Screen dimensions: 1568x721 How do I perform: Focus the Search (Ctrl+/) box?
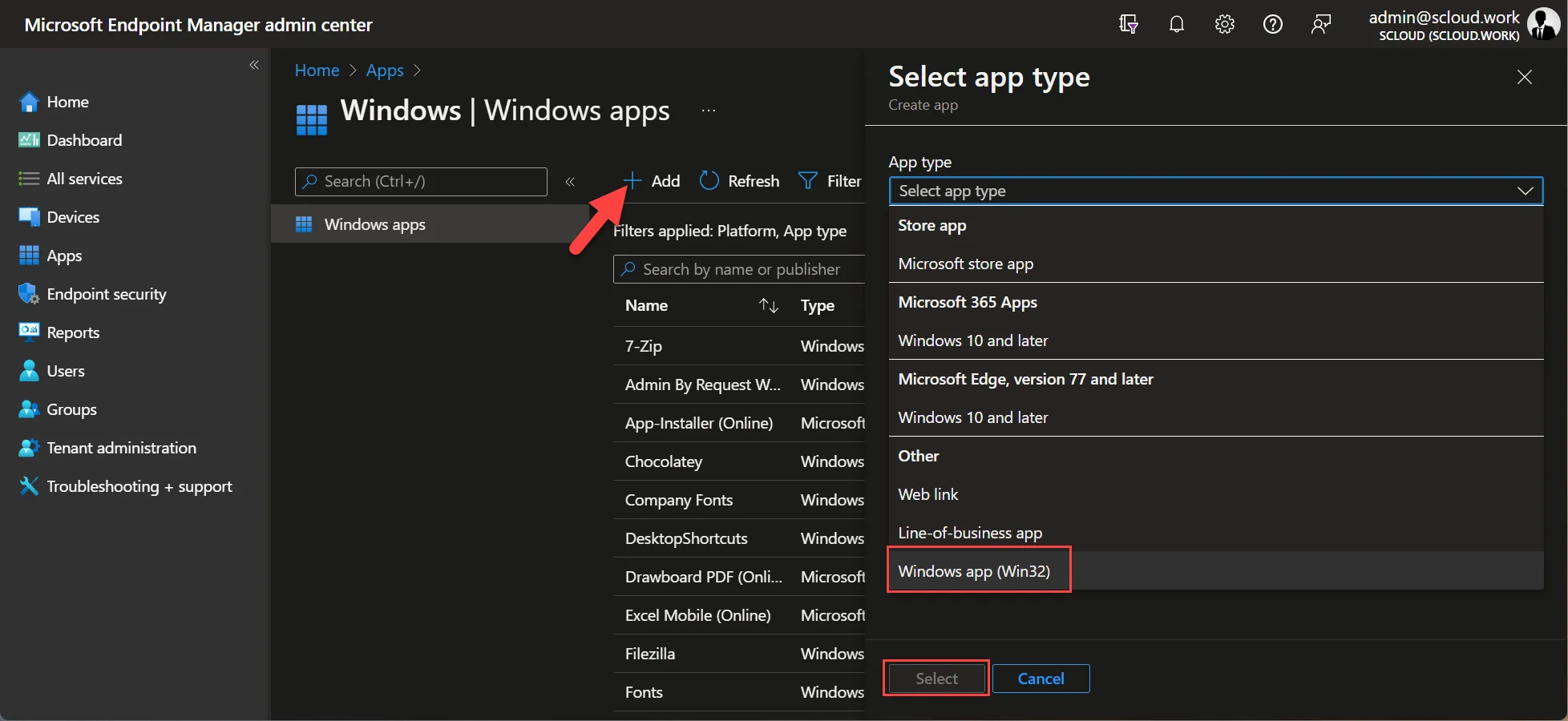coord(421,182)
